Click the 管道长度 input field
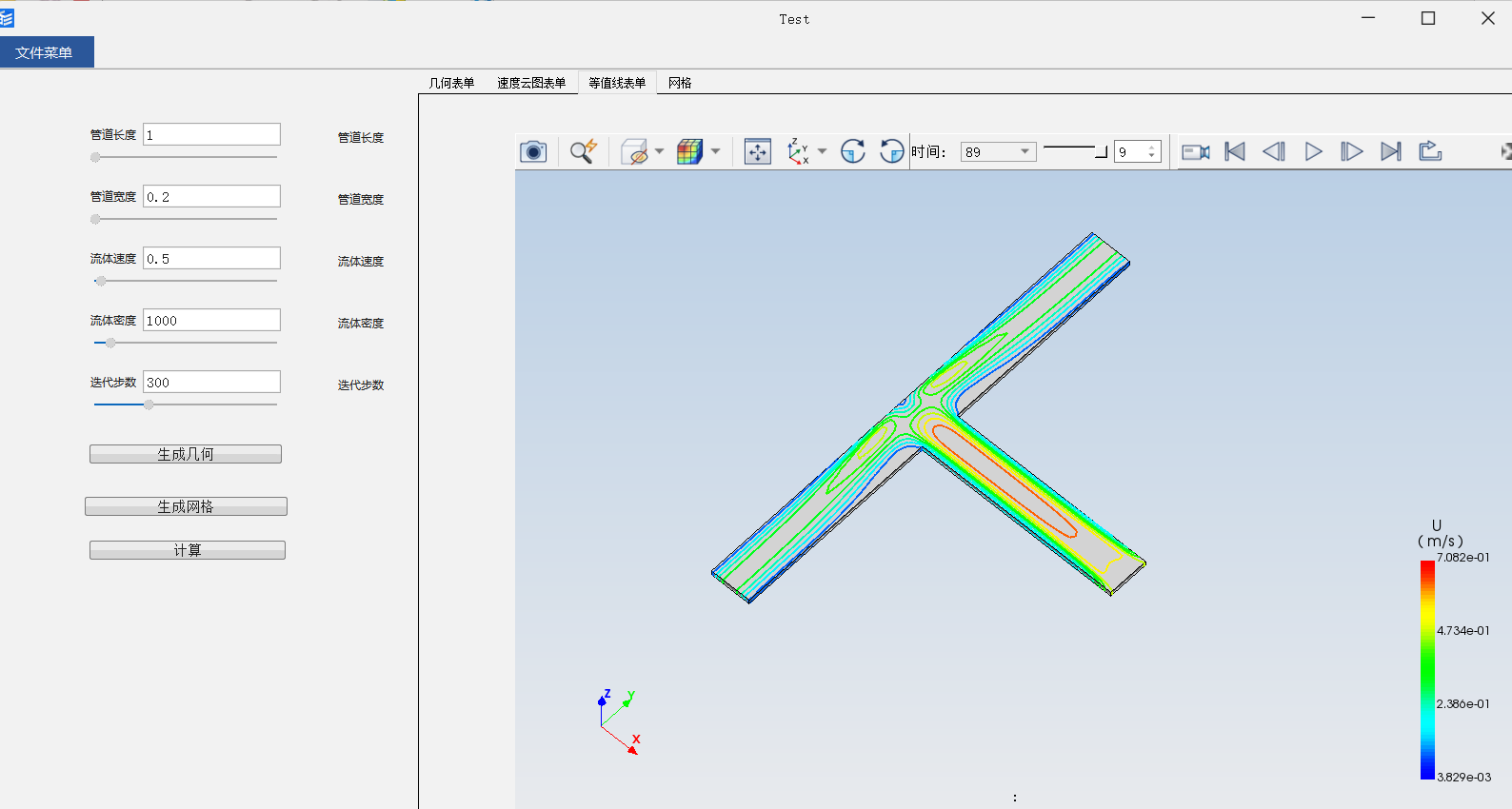 [211, 134]
